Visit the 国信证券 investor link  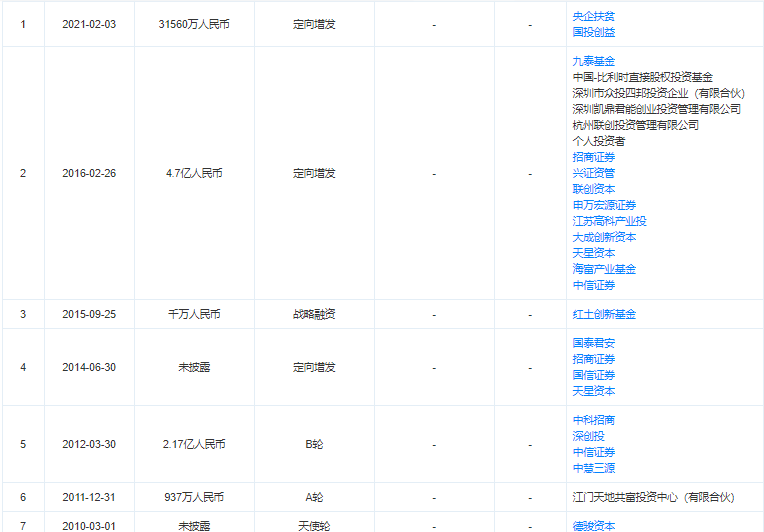[593, 375]
